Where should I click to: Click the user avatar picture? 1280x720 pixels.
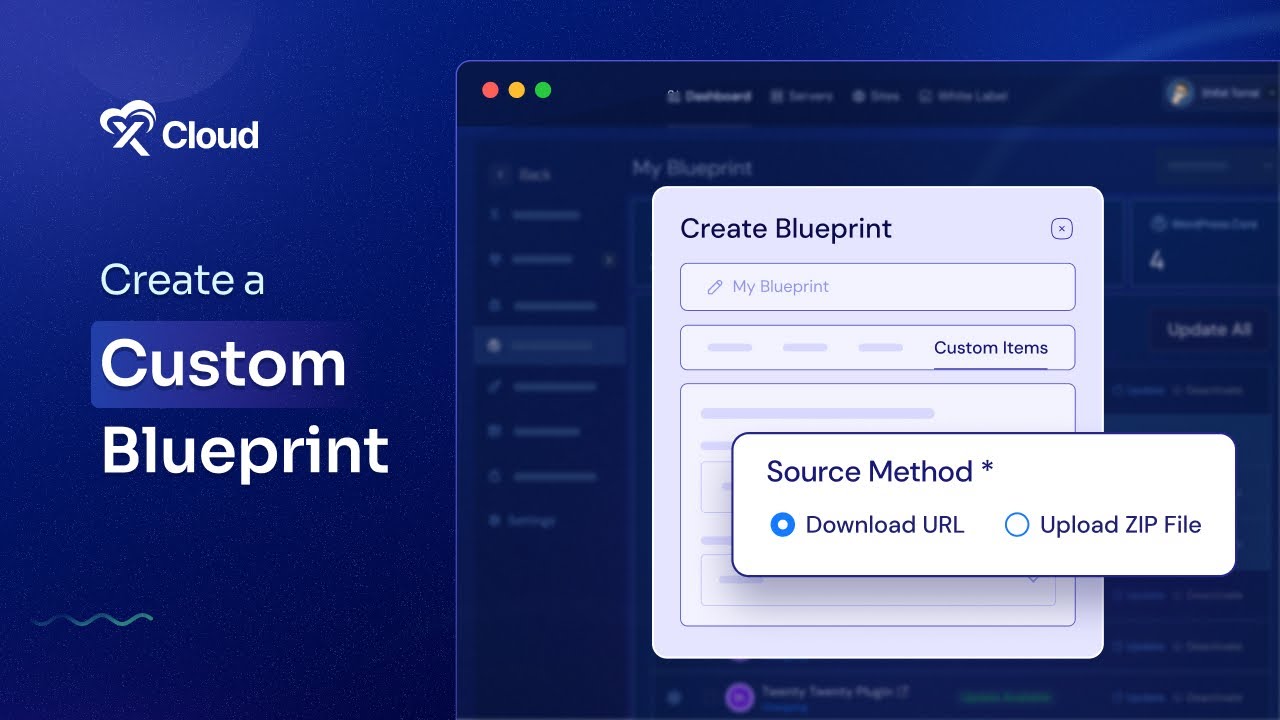point(1182,93)
